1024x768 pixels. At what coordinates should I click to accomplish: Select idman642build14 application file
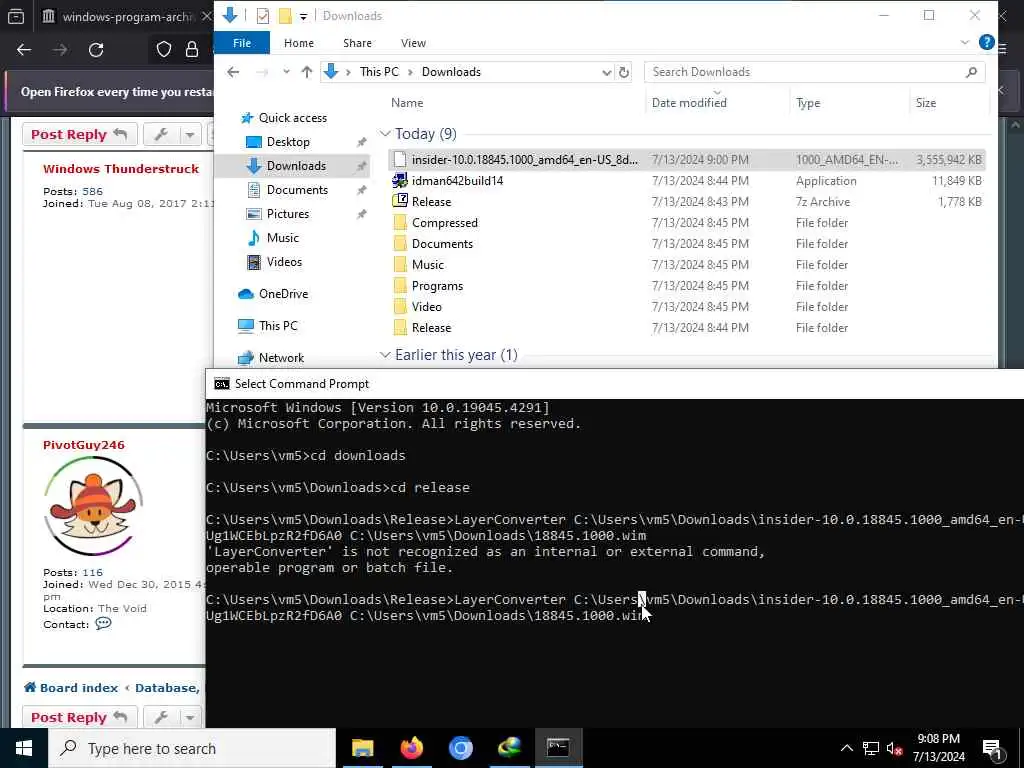tap(457, 181)
